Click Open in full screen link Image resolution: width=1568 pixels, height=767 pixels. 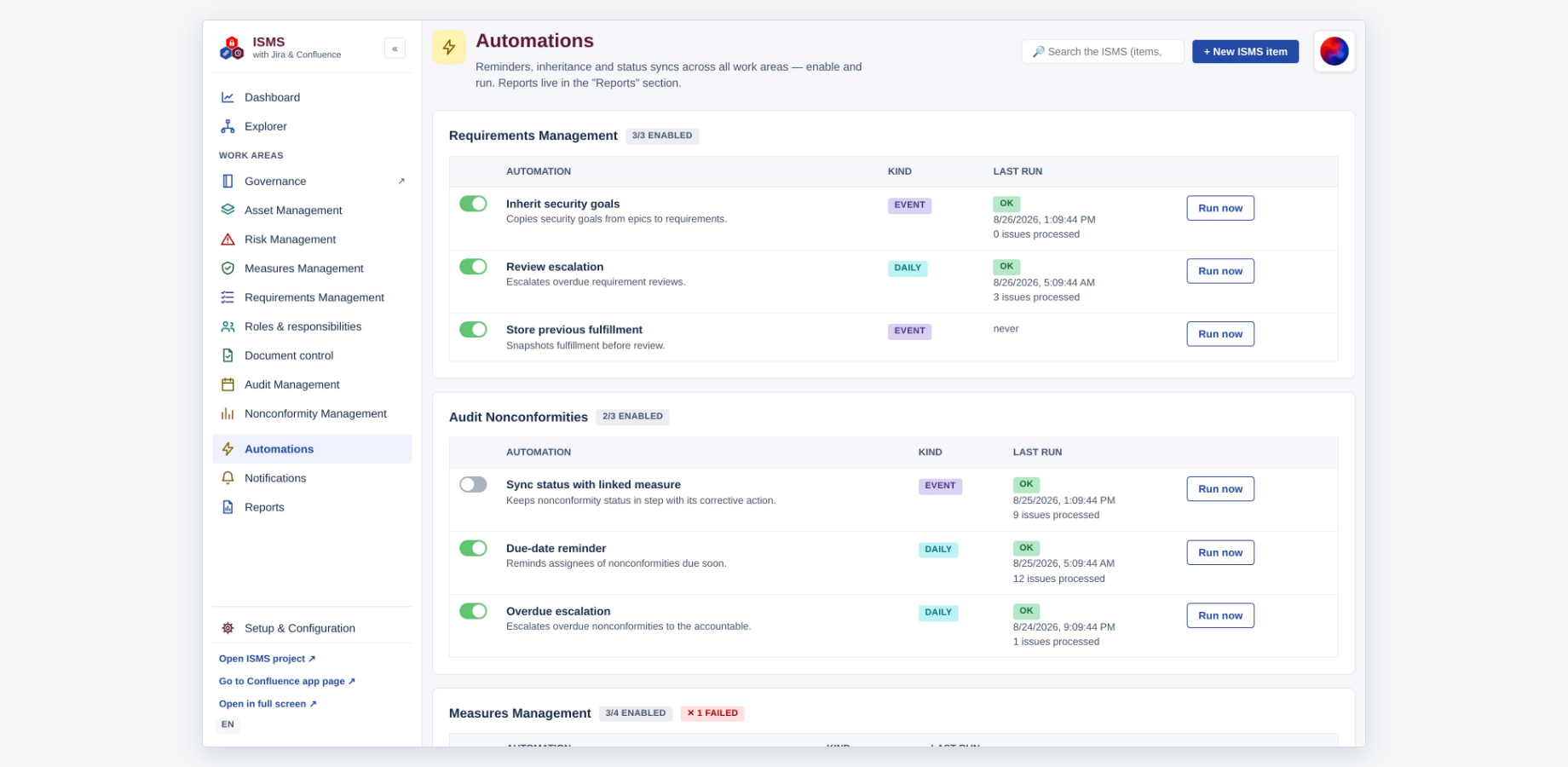coord(268,704)
